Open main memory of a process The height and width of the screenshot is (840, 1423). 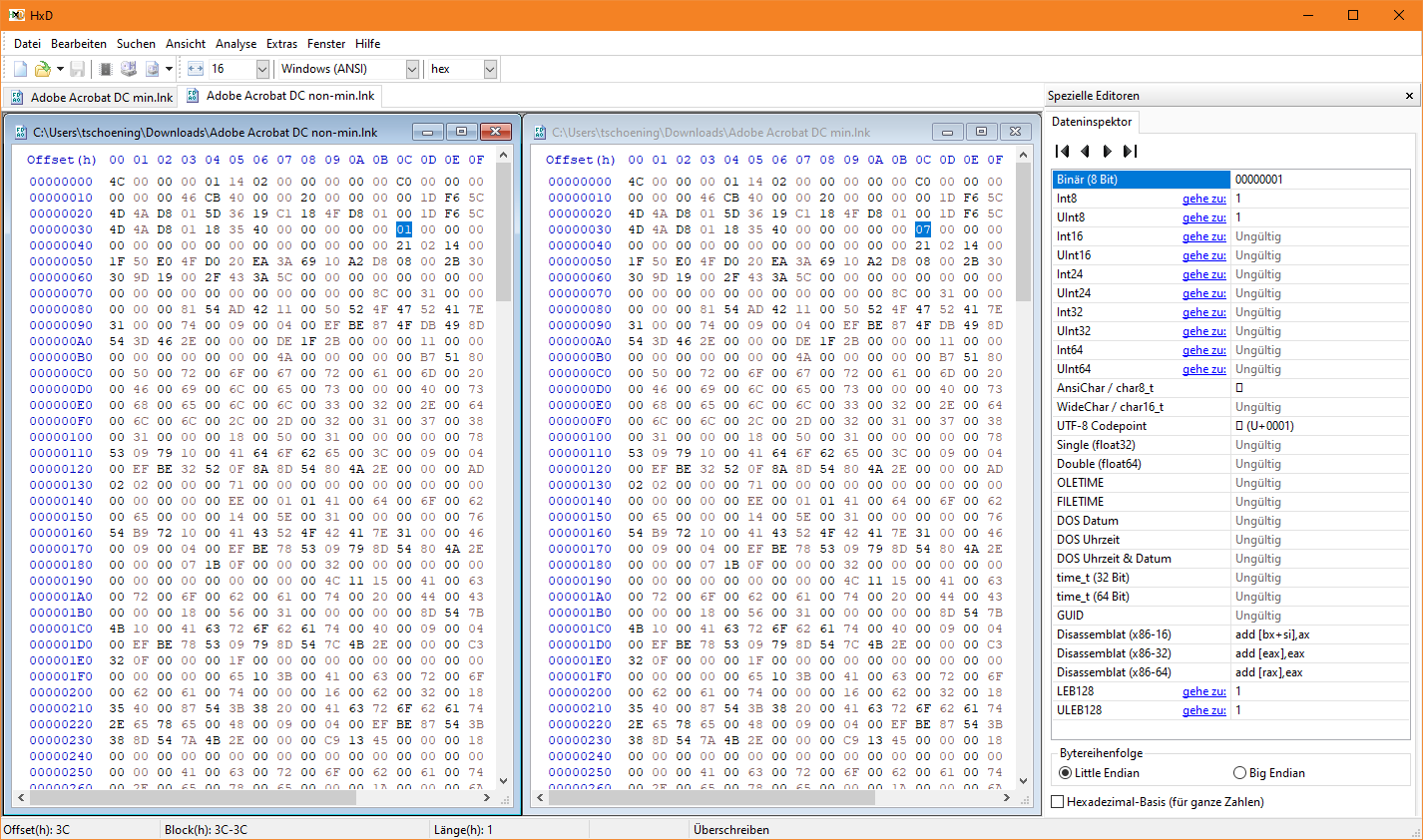click(x=105, y=68)
